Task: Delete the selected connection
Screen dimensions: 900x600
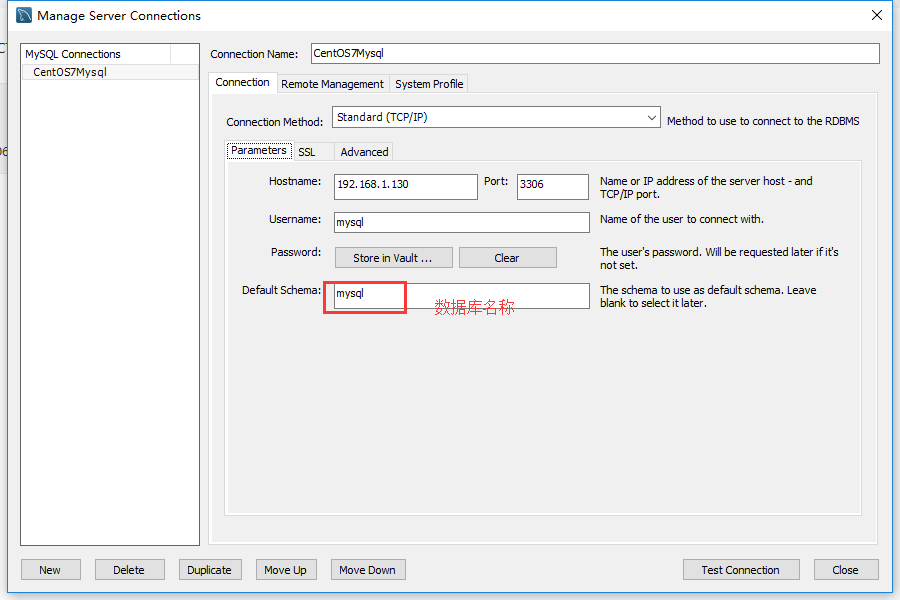Action: tap(129, 570)
